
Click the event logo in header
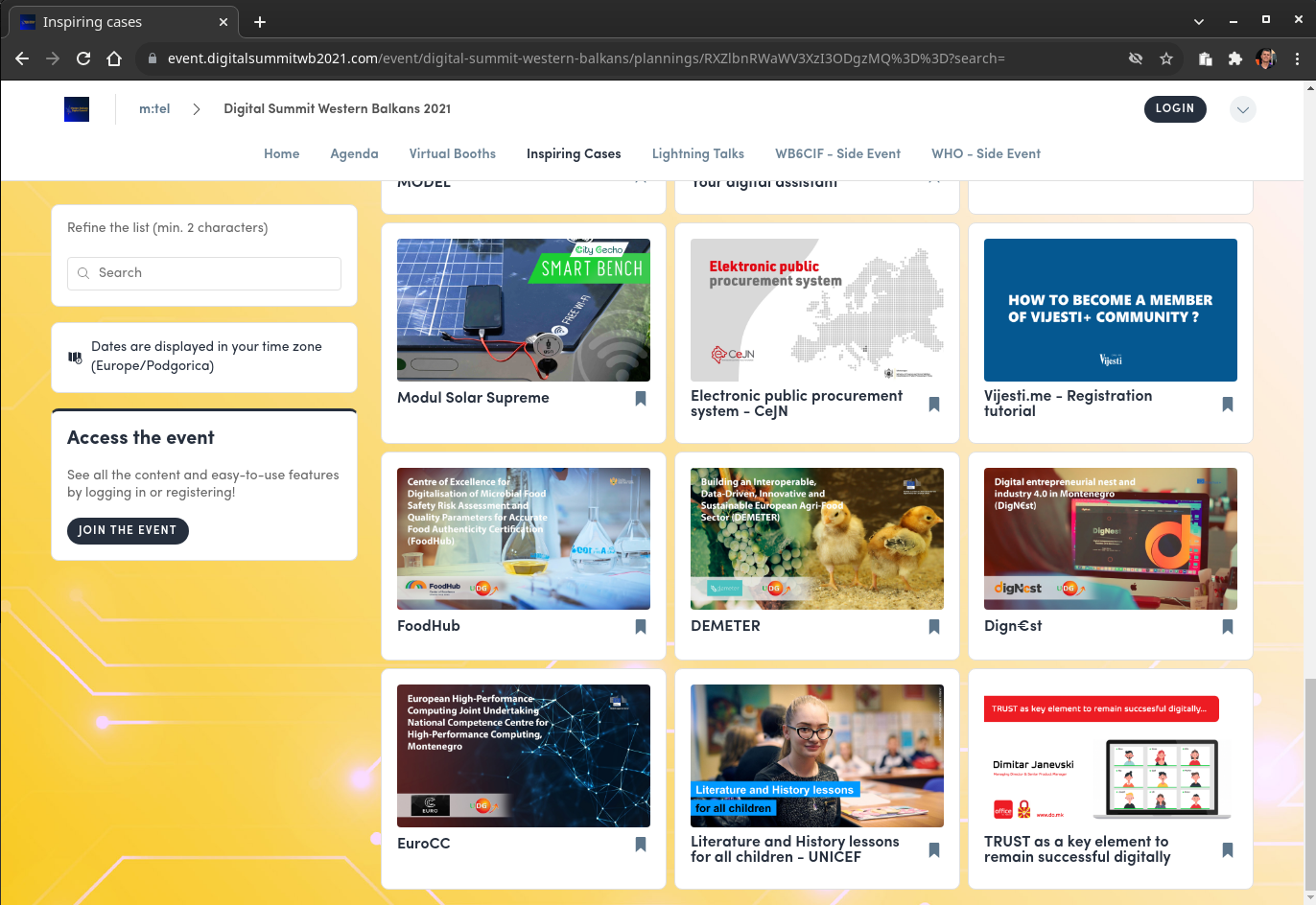[x=77, y=109]
